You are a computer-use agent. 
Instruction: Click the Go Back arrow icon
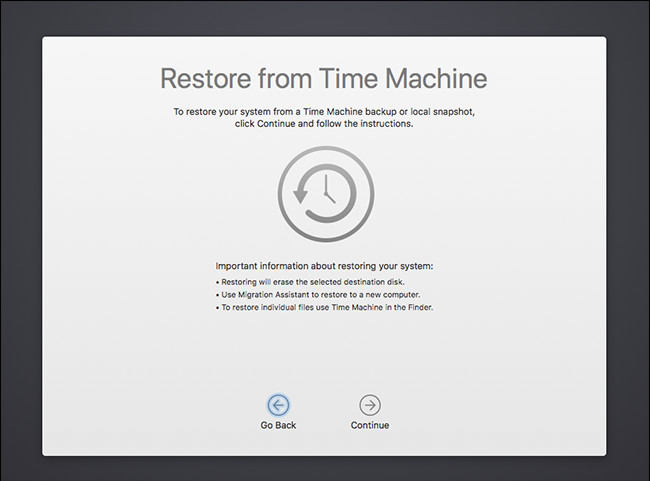pos(278,405)
